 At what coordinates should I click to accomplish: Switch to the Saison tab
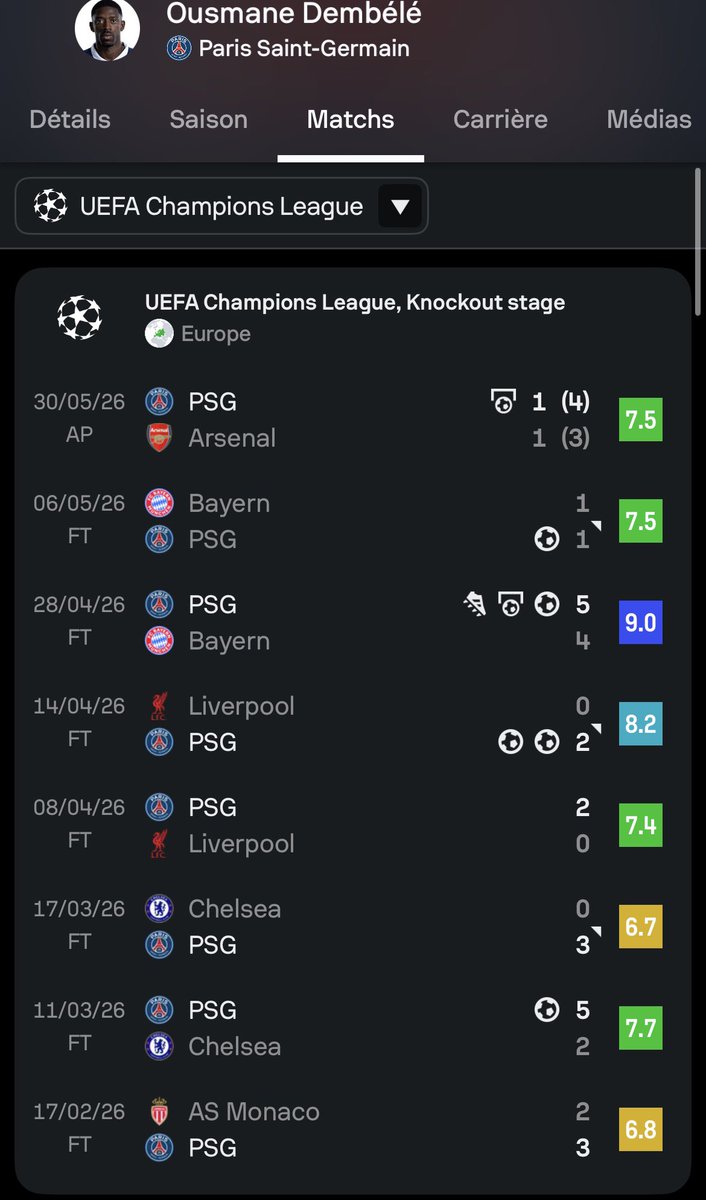(208, 119)
